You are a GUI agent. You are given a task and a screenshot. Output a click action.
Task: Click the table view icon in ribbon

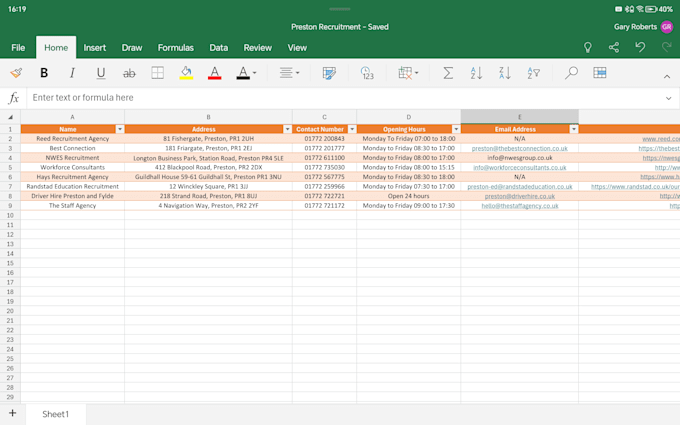600,73
